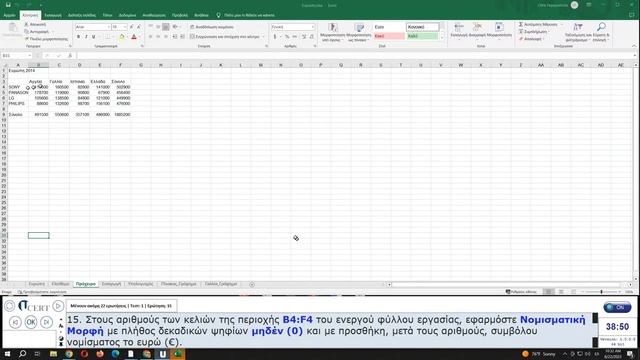Select the Κανονικό cell style
Screen dimensions: 640x360
[x=422, y=27]
